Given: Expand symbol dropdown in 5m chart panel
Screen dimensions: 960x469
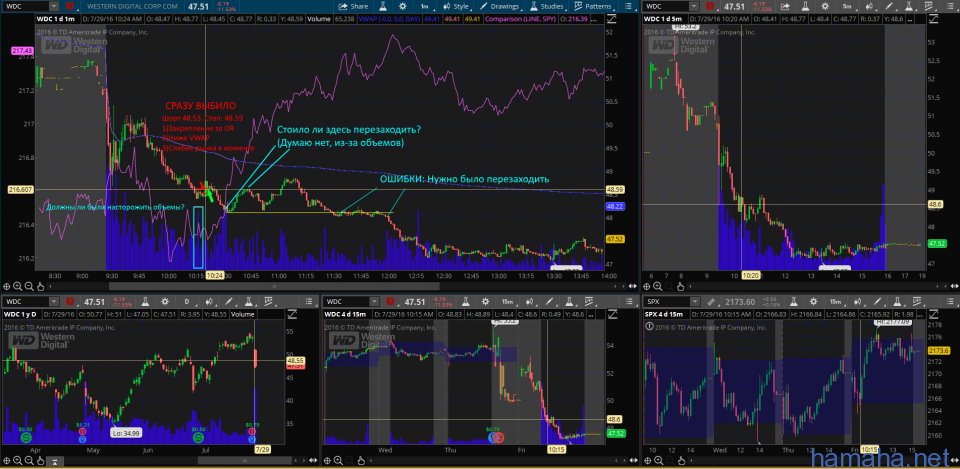Looking at the screenshot, I should tap(694, 7).
